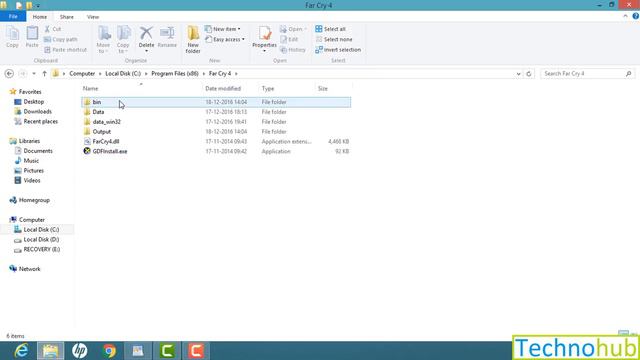Image resolution: width=640 pixels, height=360 pixels.
Task: Click Local Disk (C:) in the breadcrumb
Action: (x=123, y=73)
